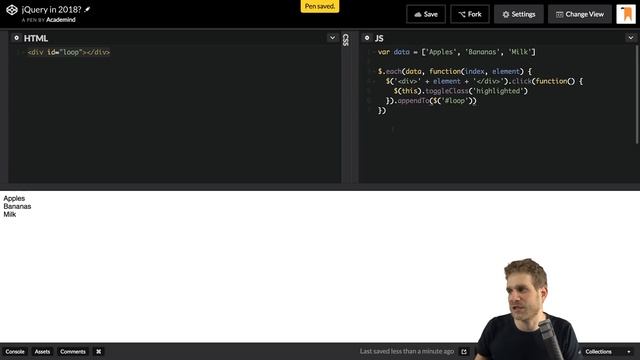Open HTML editor settings gear

(16, 38)
